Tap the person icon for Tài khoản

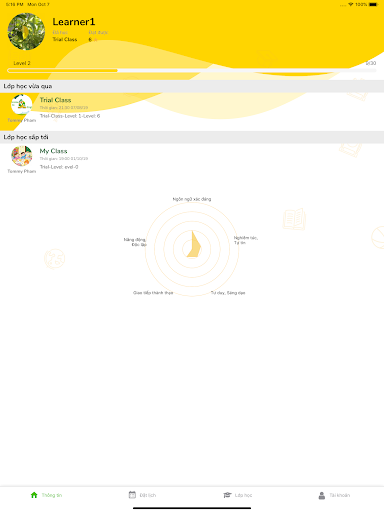pos(322,495)
